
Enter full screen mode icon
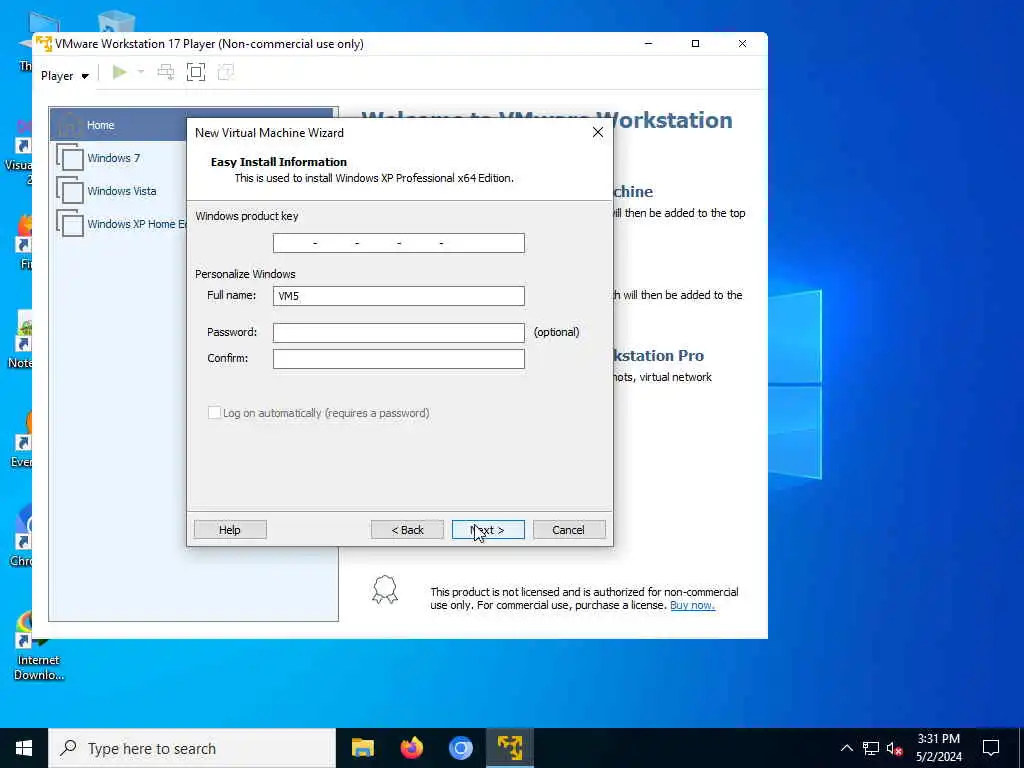[196, 72]
